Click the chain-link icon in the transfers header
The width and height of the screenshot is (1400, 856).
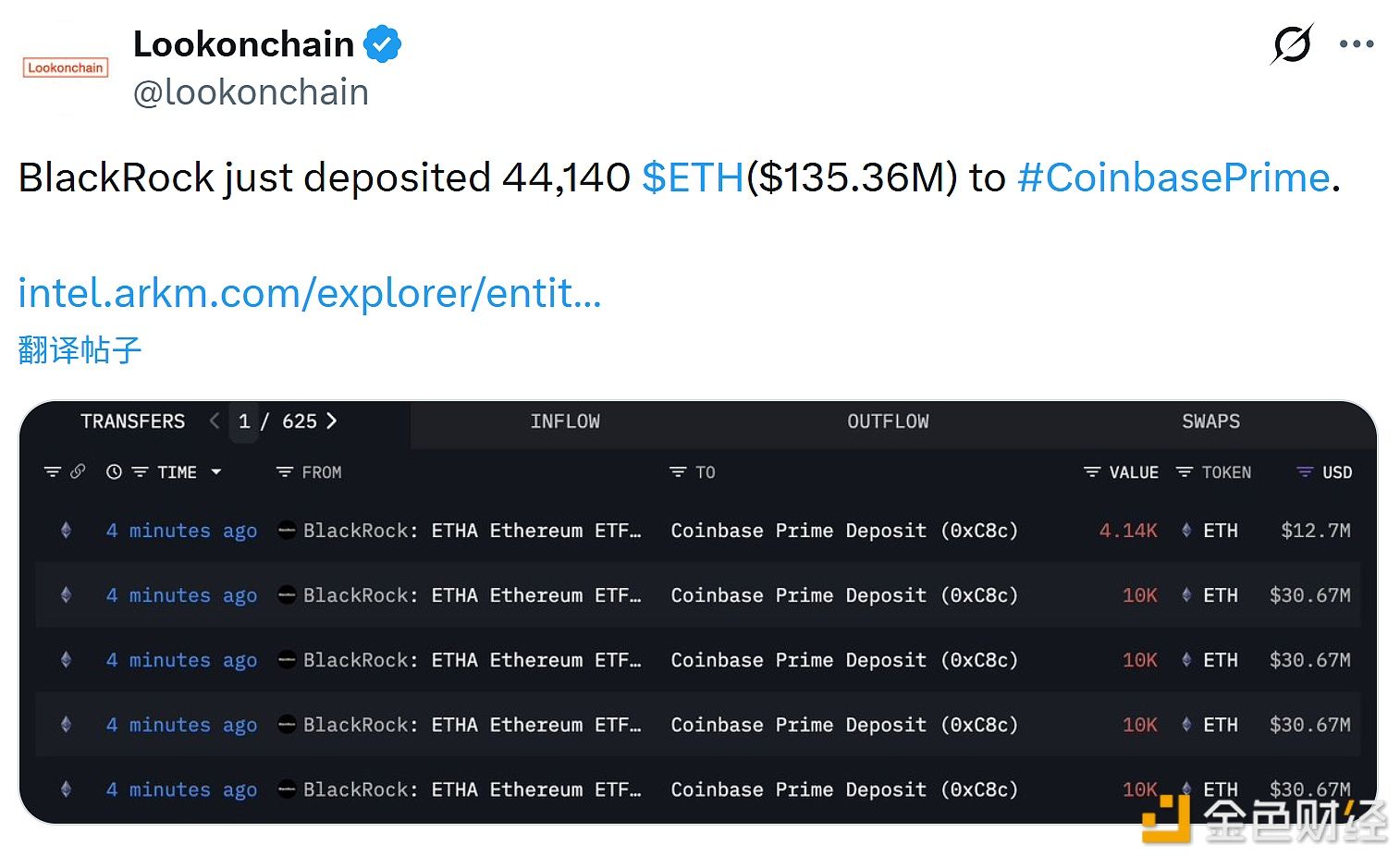80,471
